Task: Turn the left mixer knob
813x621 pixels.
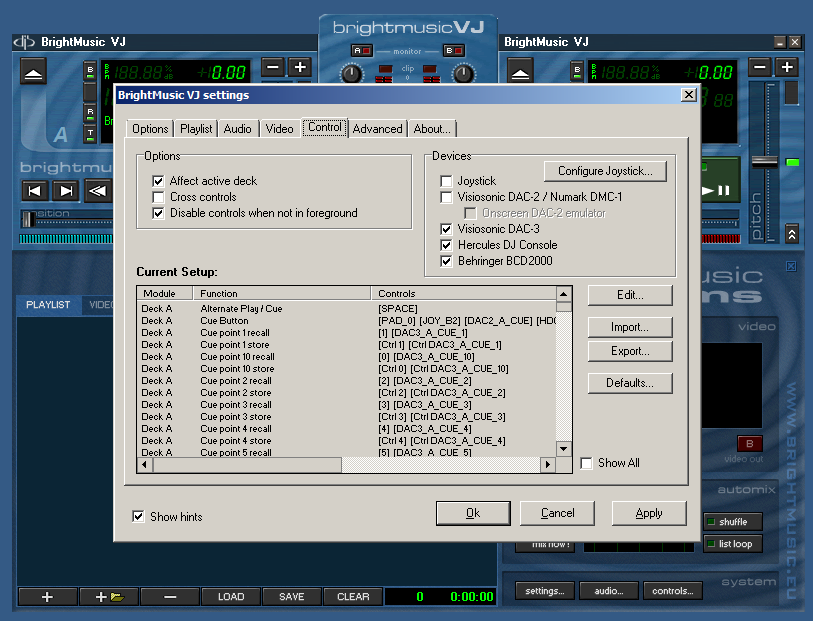Action: [x=352, y=74]
